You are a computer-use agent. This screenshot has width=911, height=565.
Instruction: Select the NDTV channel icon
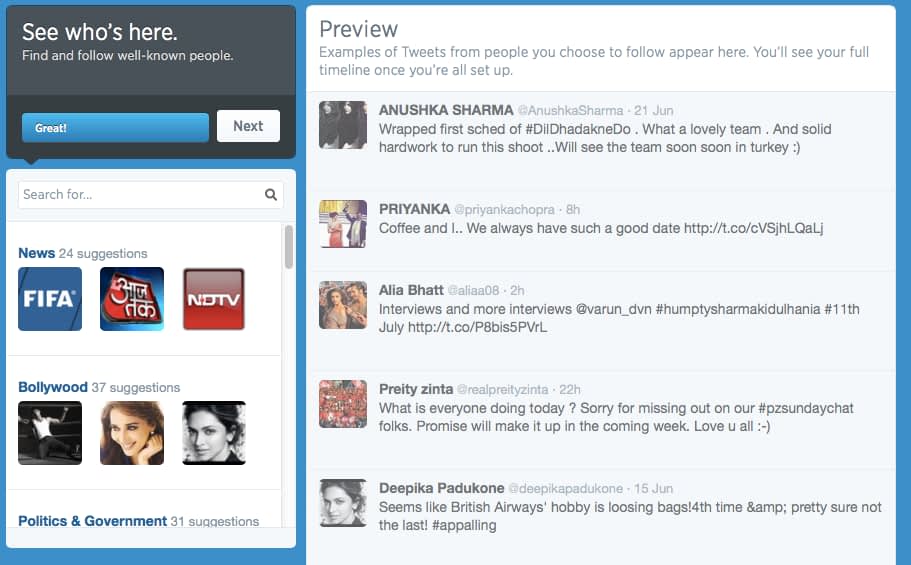[x=214, y=299]
